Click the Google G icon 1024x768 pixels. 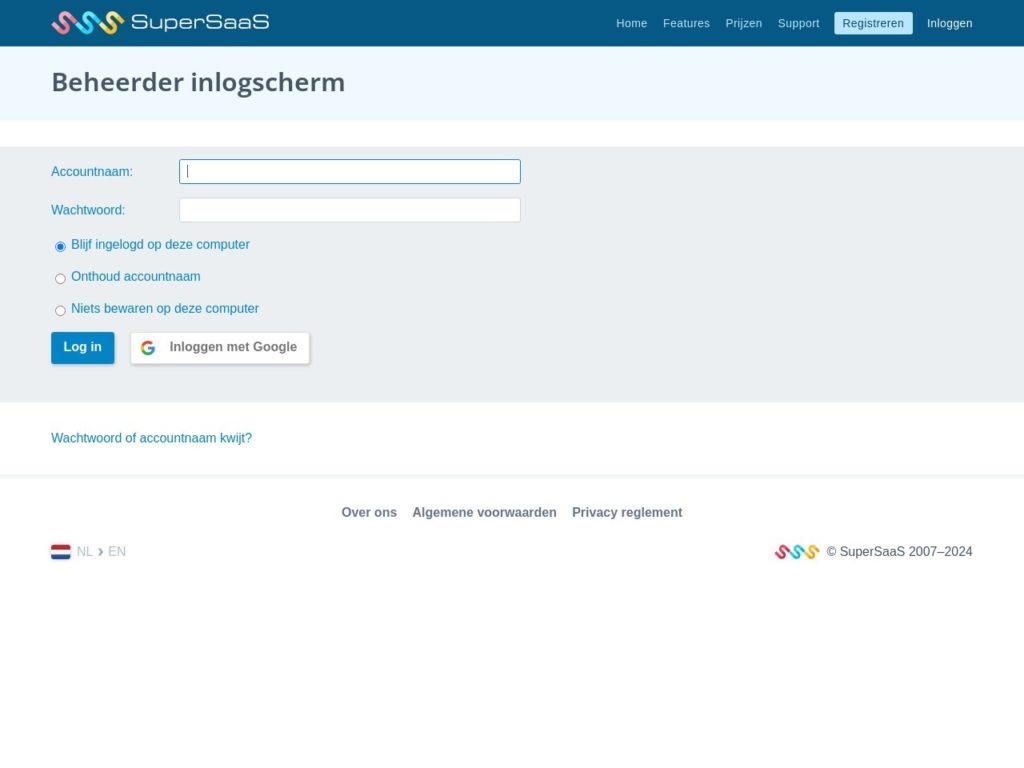(x=148, y=347)
